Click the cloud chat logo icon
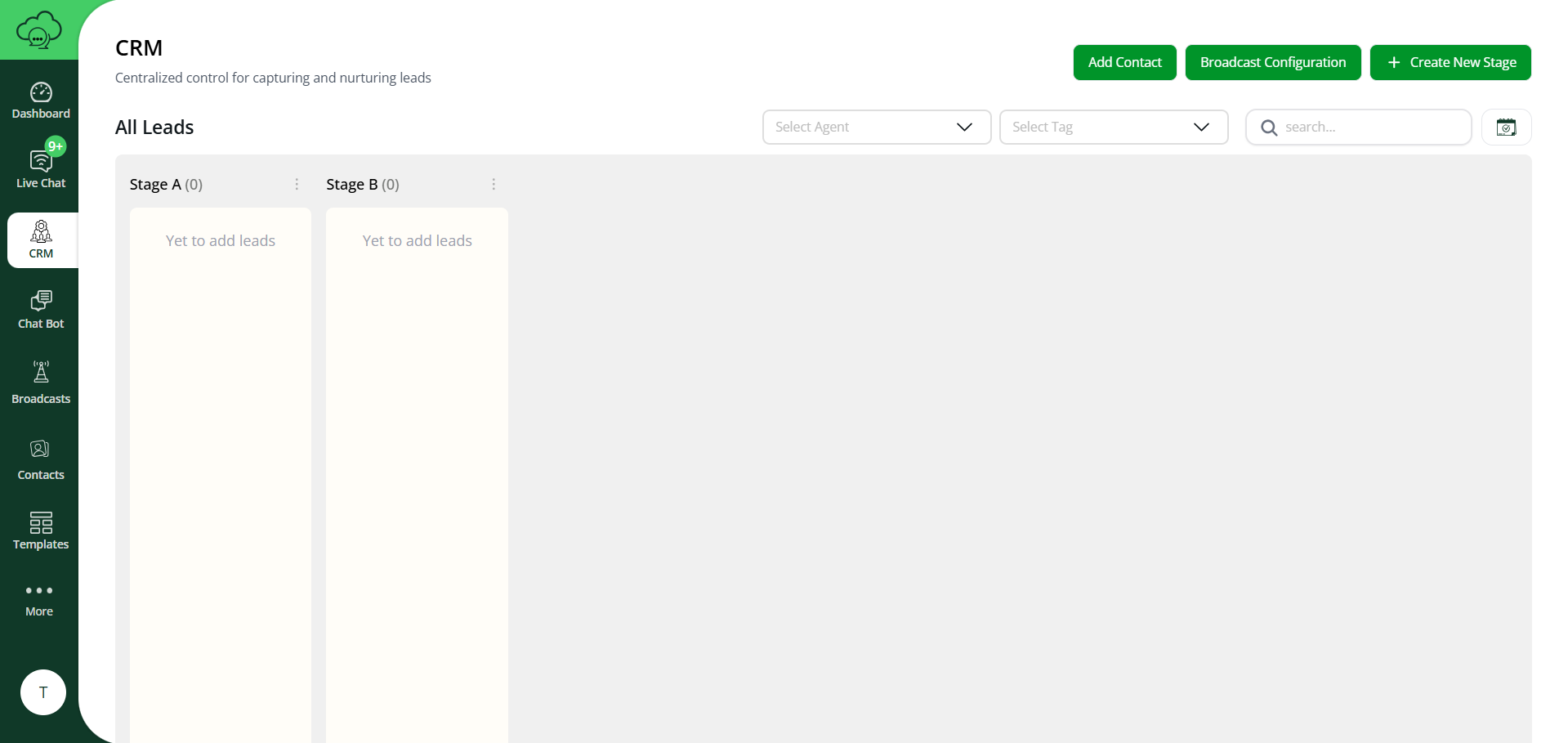The height and width of the screenshot is (743, 1568). coord(38,30)
